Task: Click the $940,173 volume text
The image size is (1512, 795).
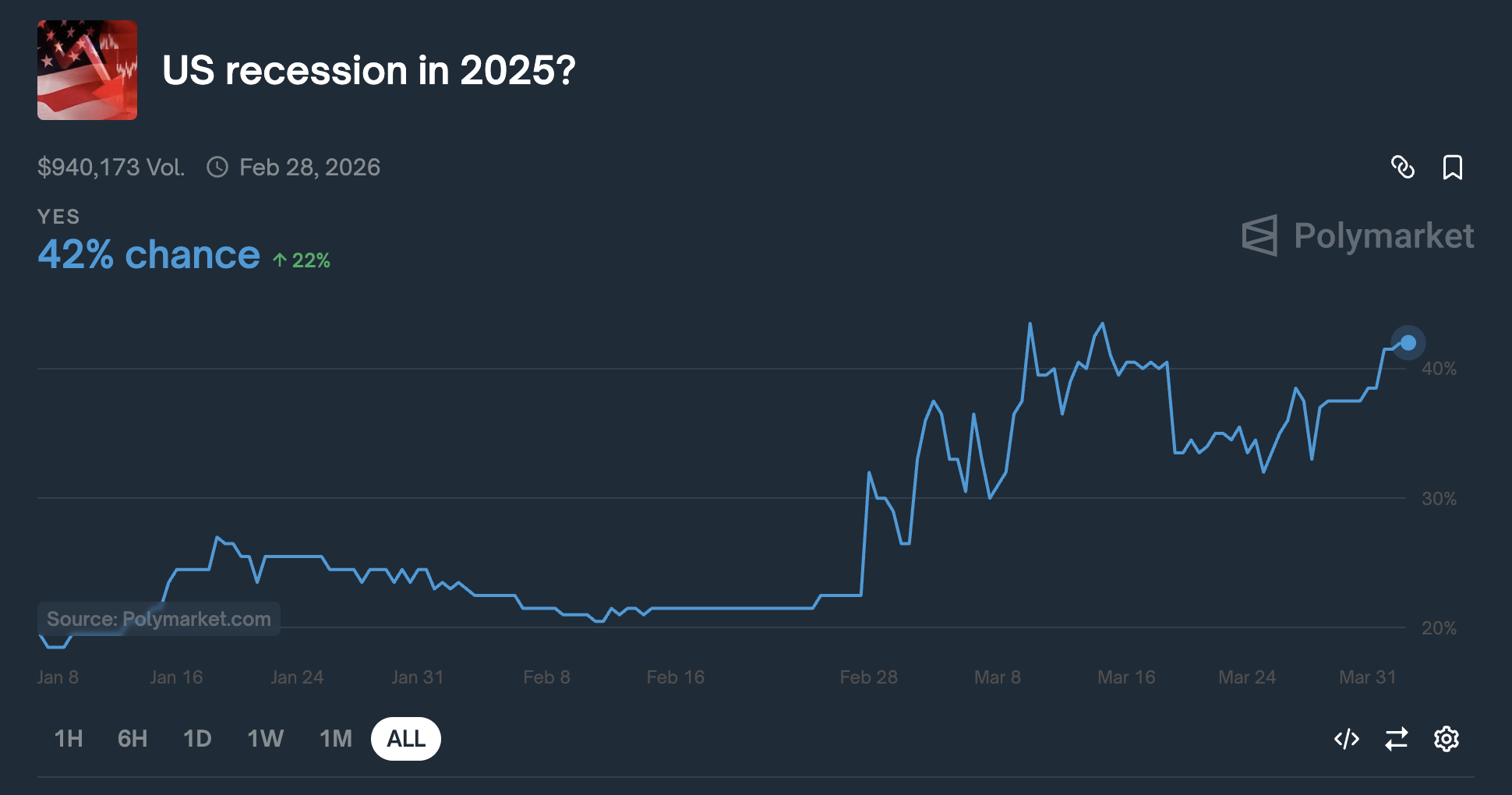Action: tap(111, 167)
